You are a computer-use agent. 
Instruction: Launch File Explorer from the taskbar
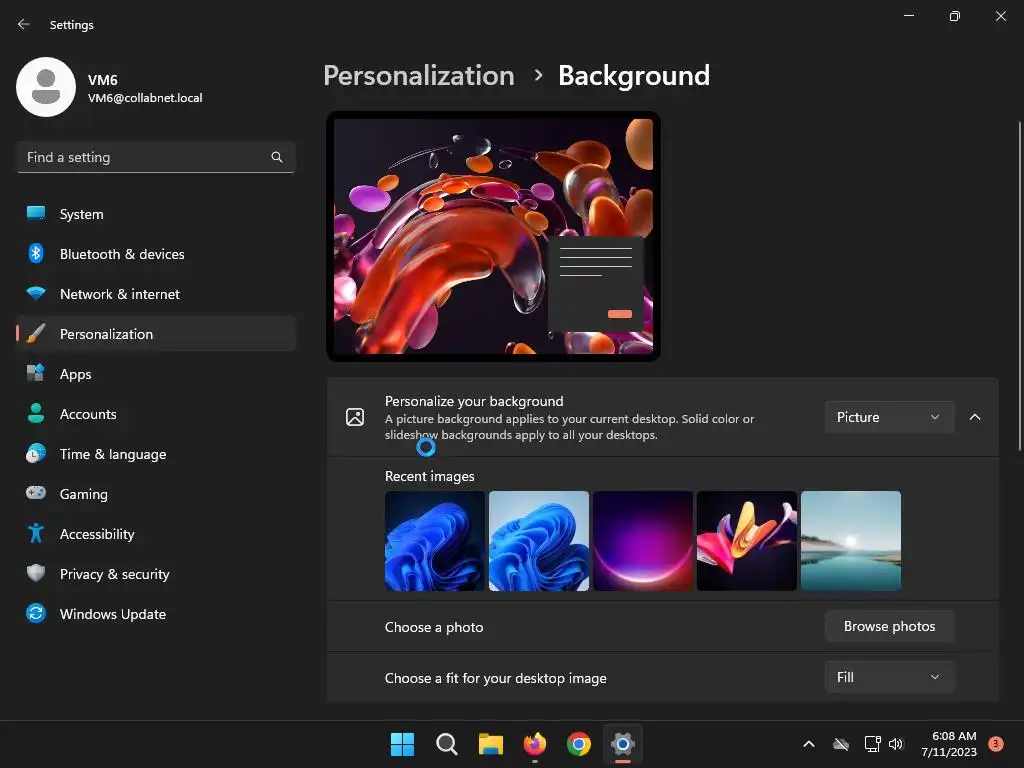click(490, 744)
